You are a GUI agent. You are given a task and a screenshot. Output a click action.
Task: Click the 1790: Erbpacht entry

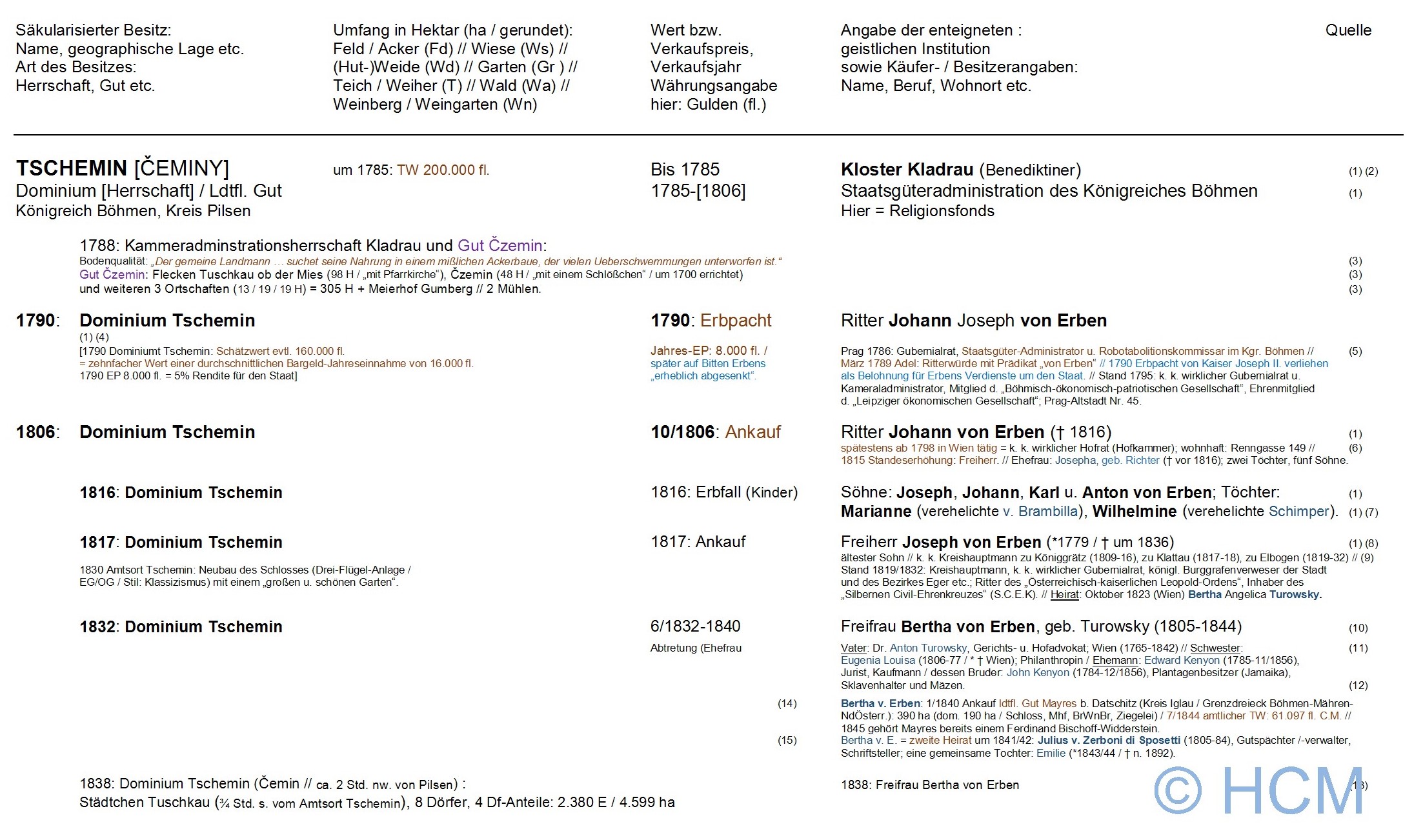coord(711,321)
